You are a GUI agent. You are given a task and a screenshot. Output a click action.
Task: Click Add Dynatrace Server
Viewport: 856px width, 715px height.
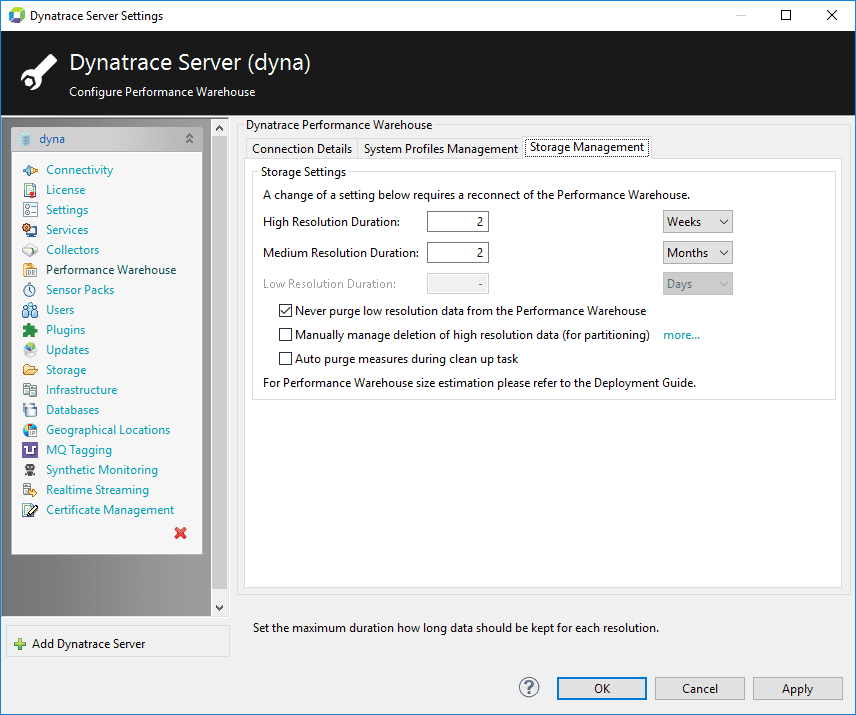point(88,644)
